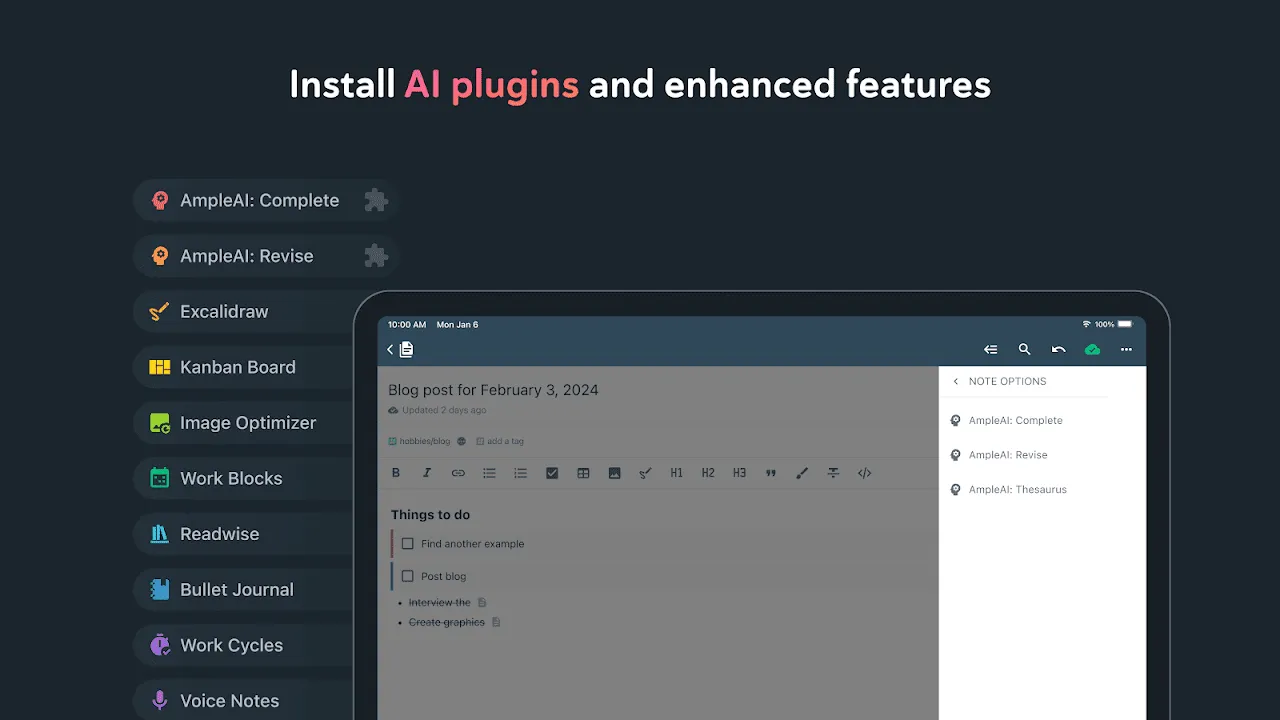Select AmpleAI: Complete in Note Options

[1015, 421]
